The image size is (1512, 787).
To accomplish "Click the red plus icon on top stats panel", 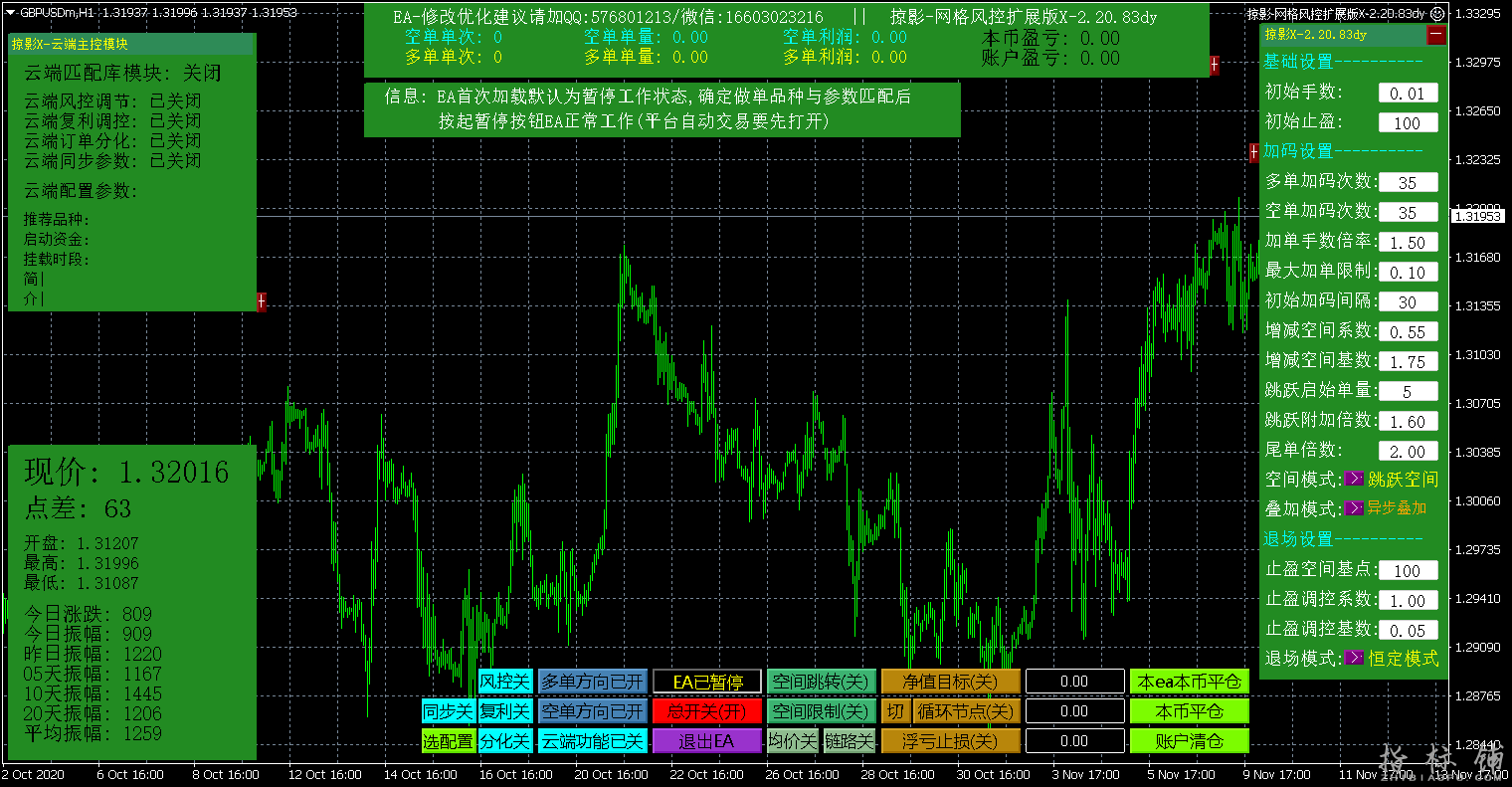I will pyautogui.click(x=1214, y=65).
